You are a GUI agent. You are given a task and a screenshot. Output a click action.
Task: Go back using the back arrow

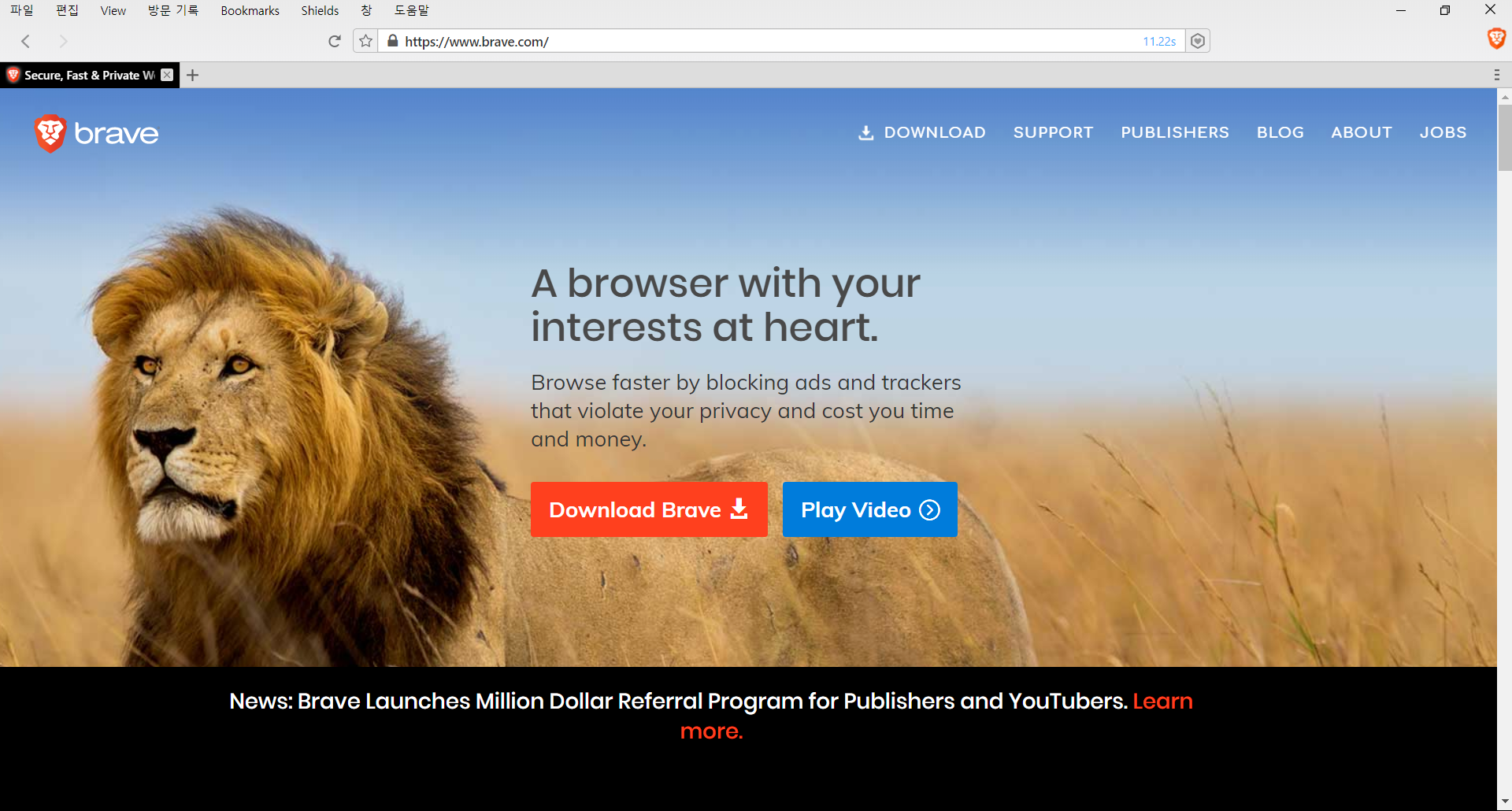coord(26,41)
